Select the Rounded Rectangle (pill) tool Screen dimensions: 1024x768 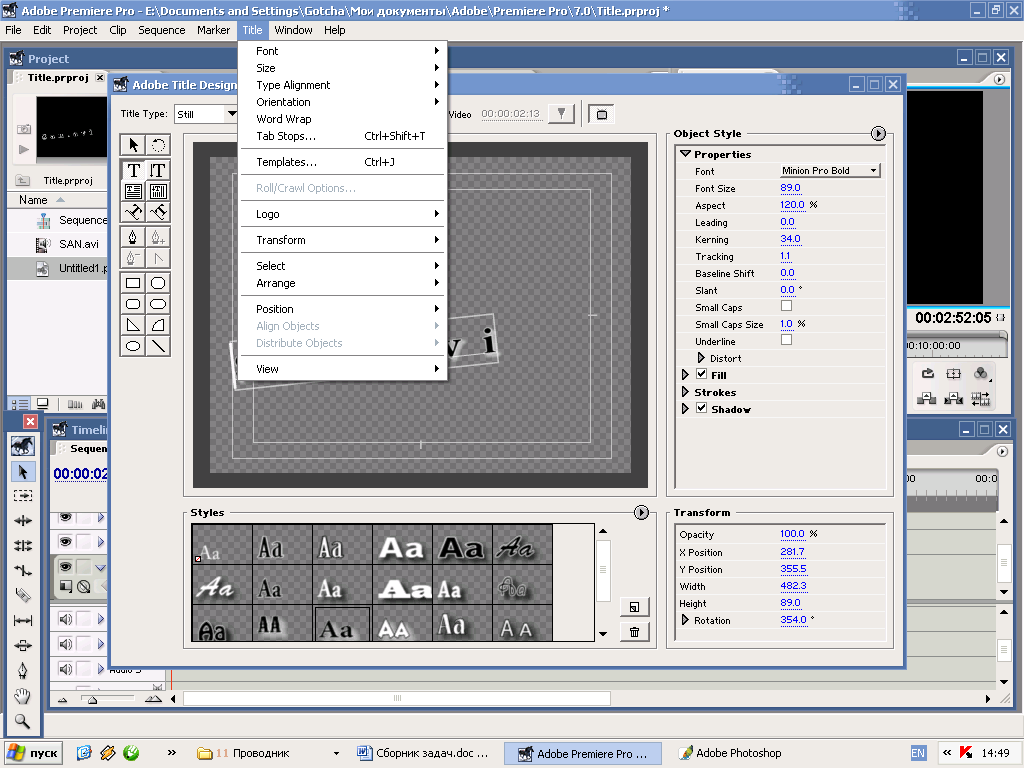[x=158, y=304]
